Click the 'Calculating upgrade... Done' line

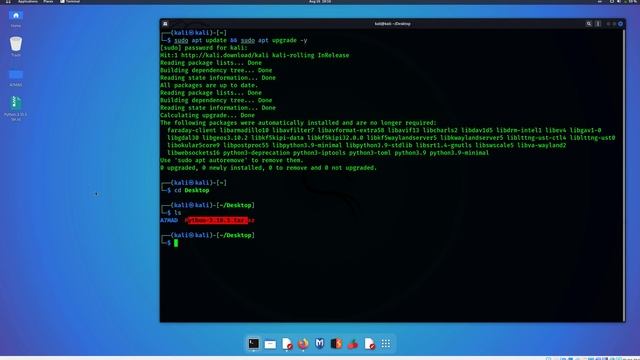coord(207,116)
